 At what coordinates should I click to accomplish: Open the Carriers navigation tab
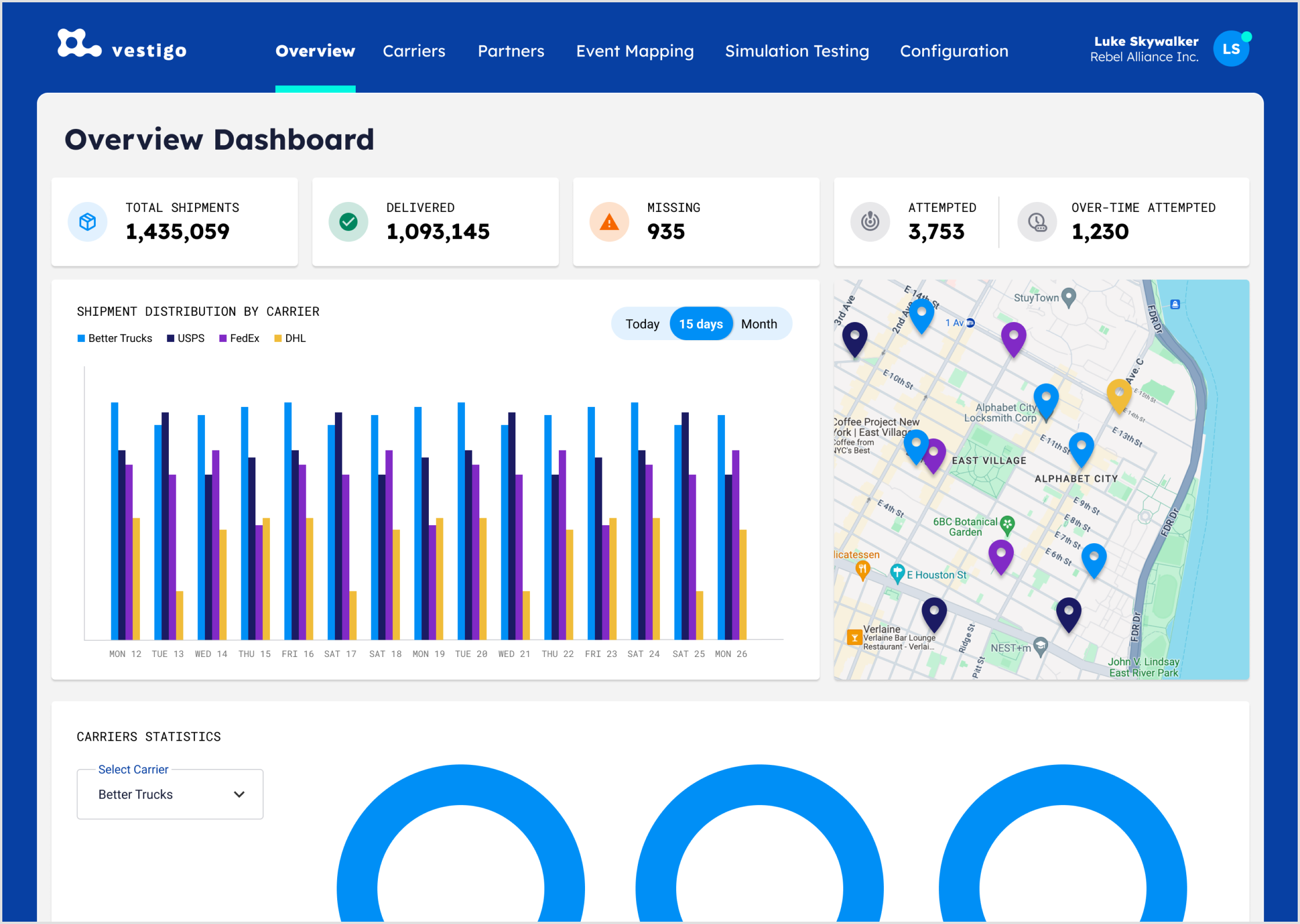(x=414, y=51)
